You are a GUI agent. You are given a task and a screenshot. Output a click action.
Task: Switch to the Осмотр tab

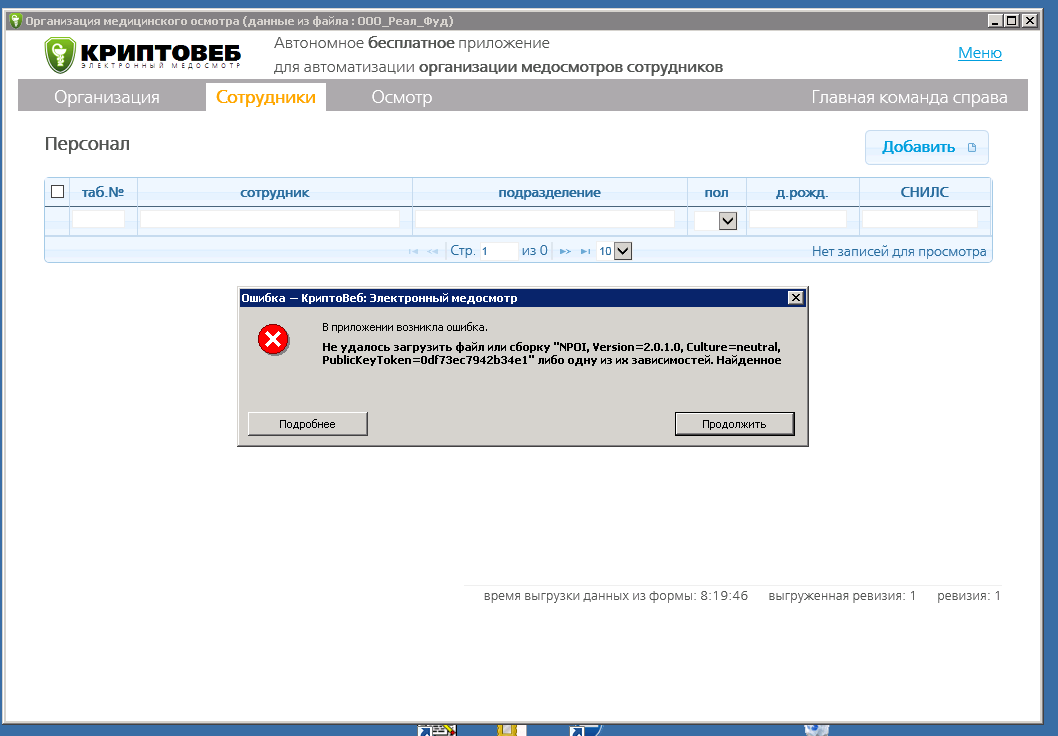click(401, 97)
